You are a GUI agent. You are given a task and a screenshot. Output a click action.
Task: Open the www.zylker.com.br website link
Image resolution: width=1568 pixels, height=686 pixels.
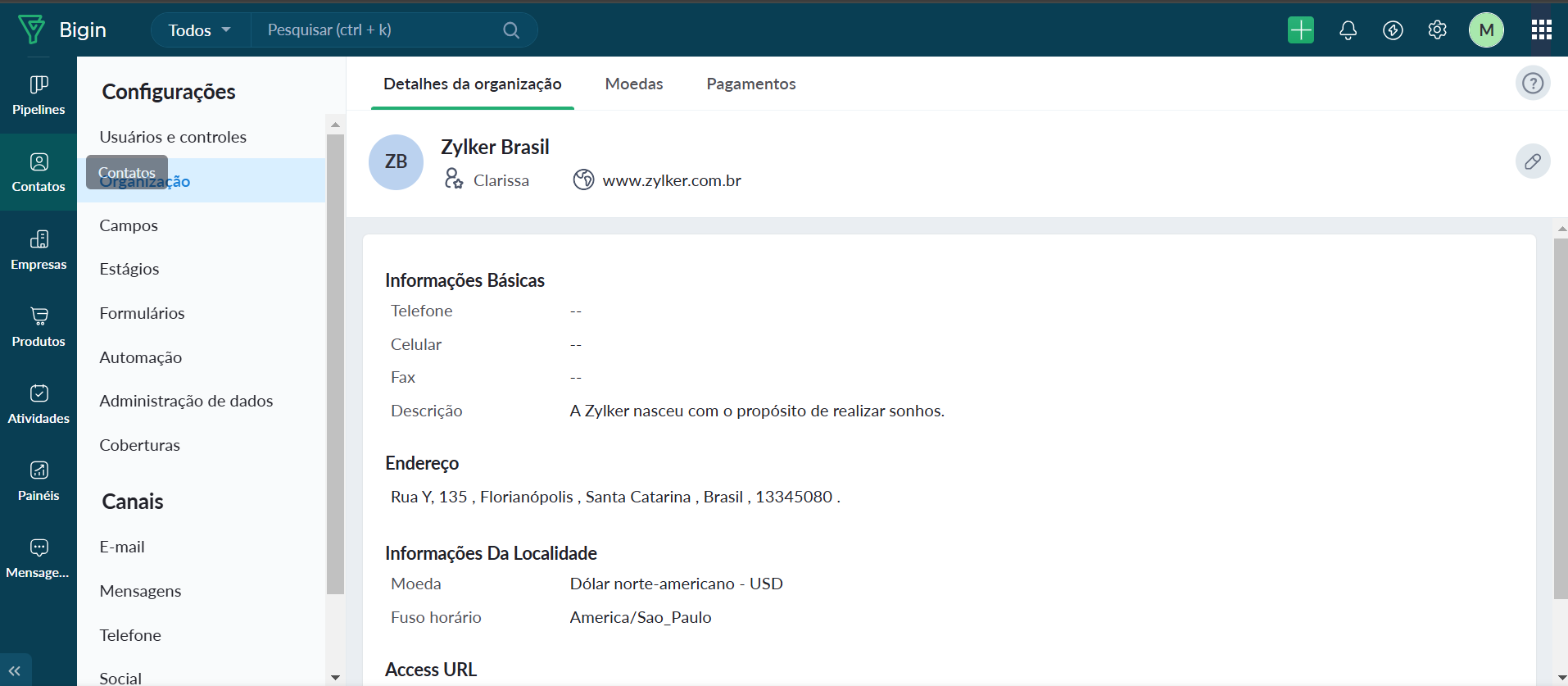672,180
